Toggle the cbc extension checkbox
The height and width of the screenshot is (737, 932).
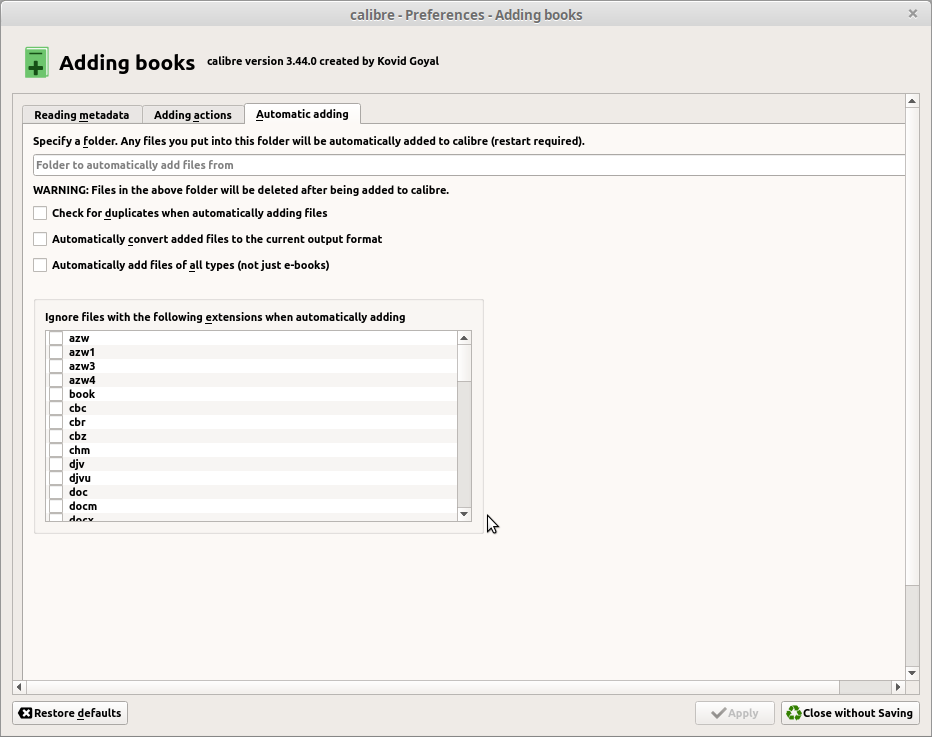(x=56, y=408)
